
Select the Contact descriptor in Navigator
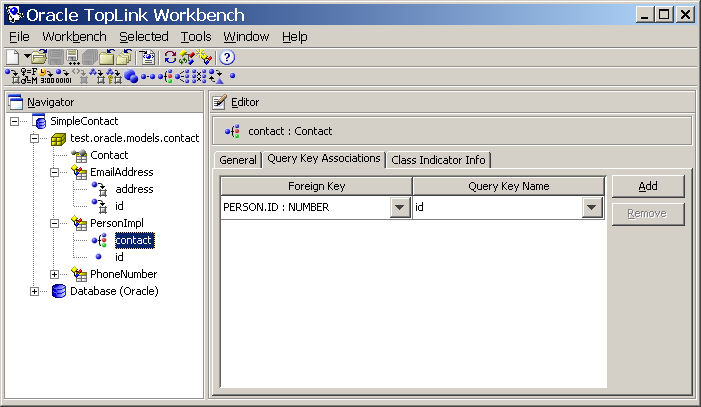click(x=109, y=155)
